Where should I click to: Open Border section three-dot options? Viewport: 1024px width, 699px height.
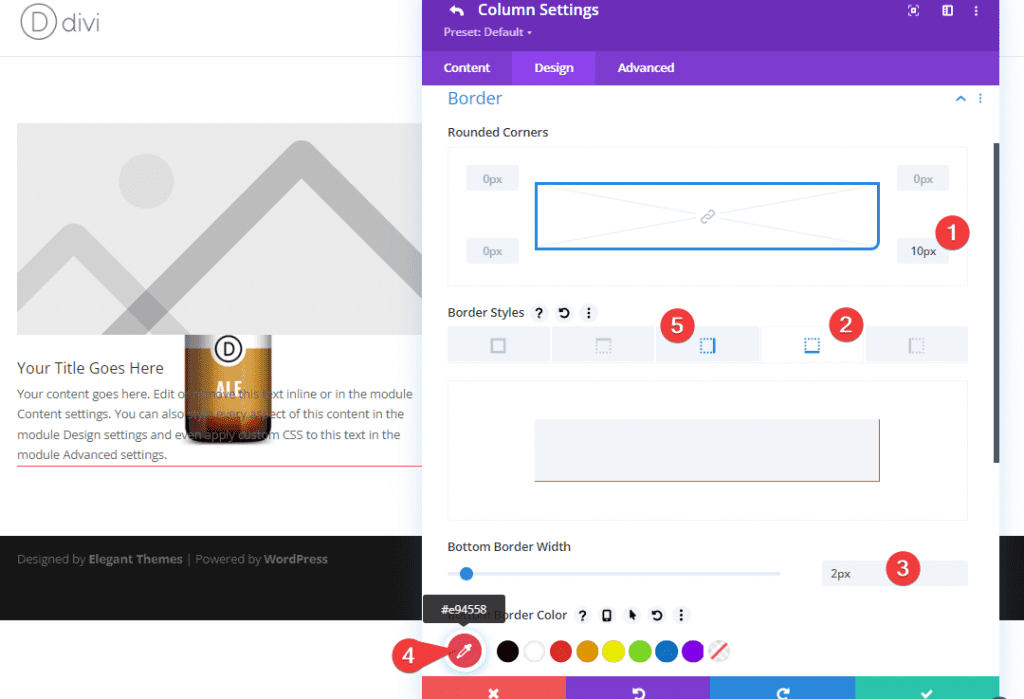pos(980,99)
